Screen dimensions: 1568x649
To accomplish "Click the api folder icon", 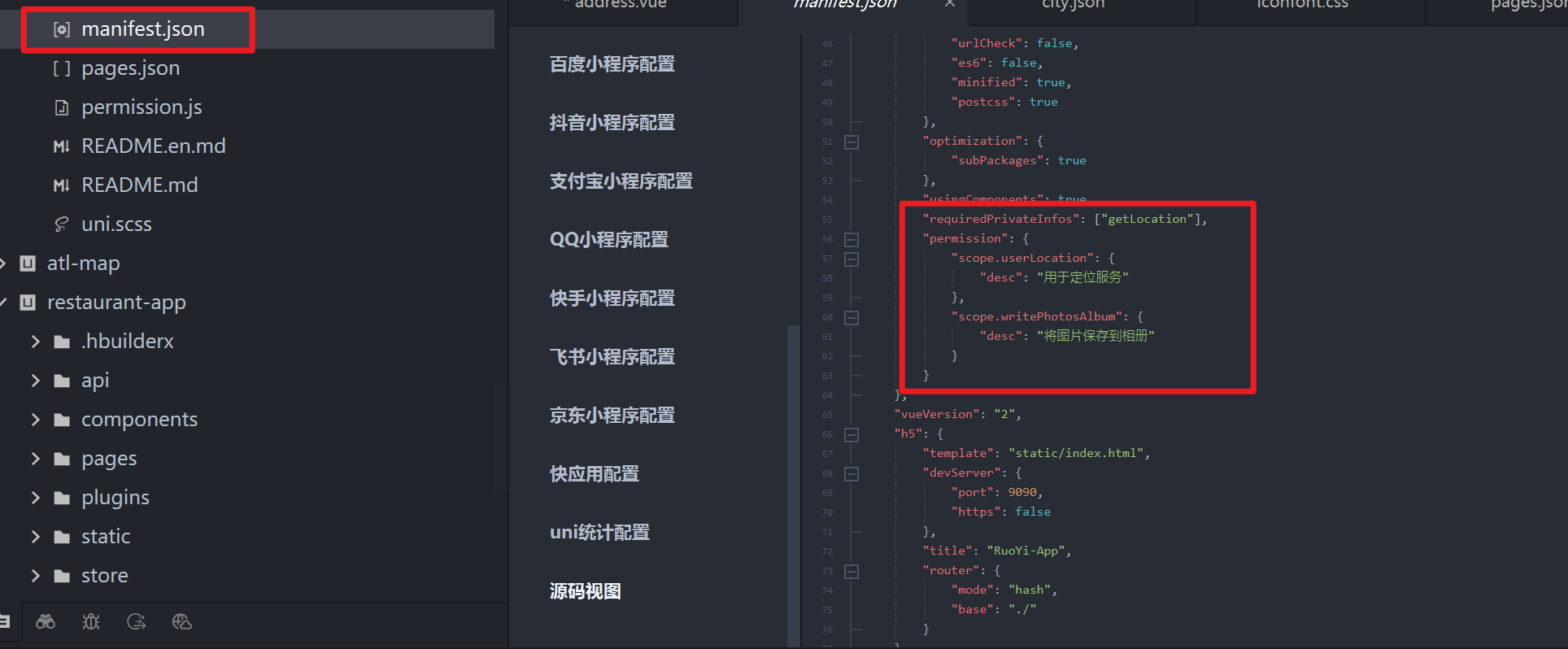I will pos(62,381).
